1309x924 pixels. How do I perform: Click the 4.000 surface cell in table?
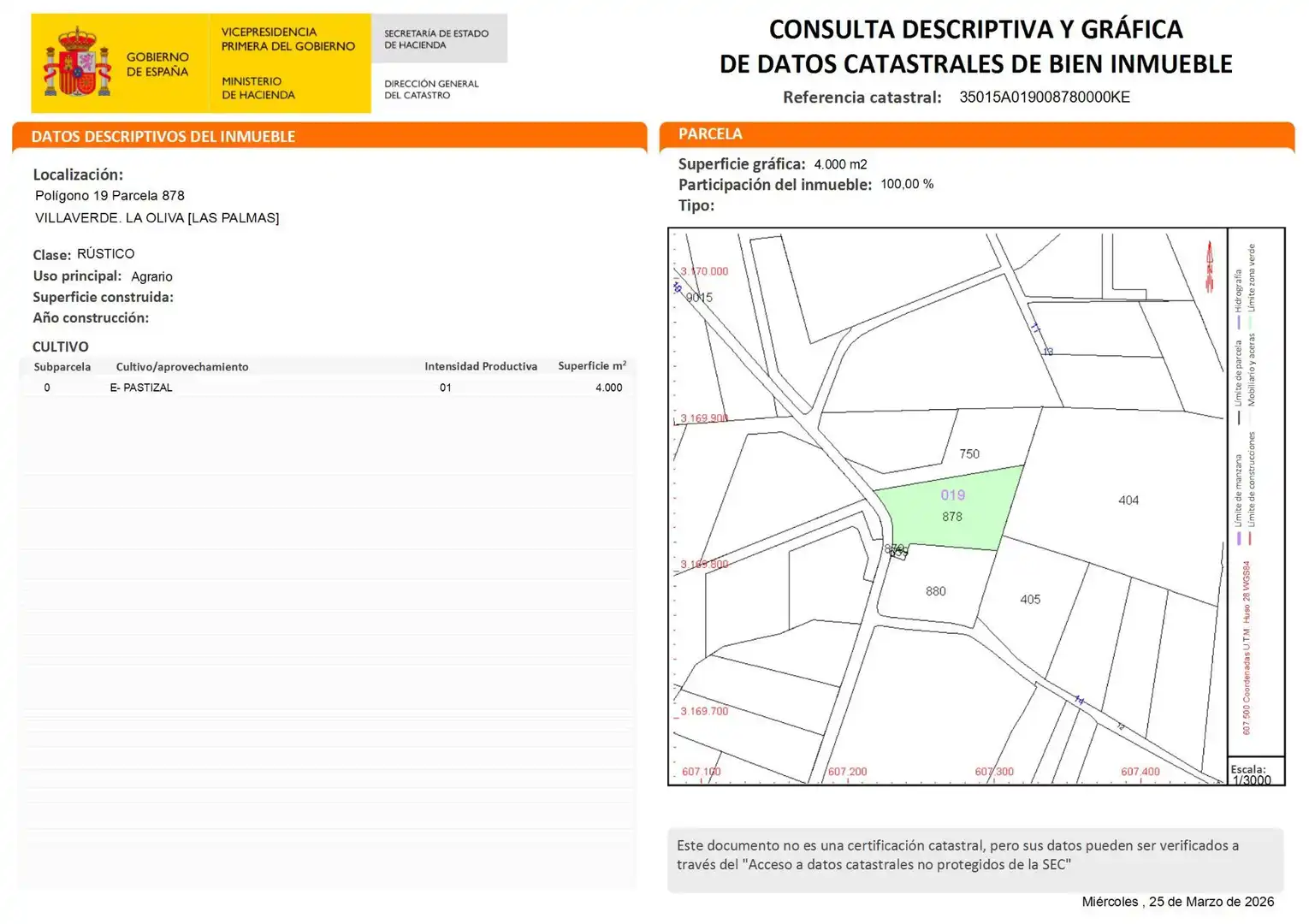click(609, 388)
